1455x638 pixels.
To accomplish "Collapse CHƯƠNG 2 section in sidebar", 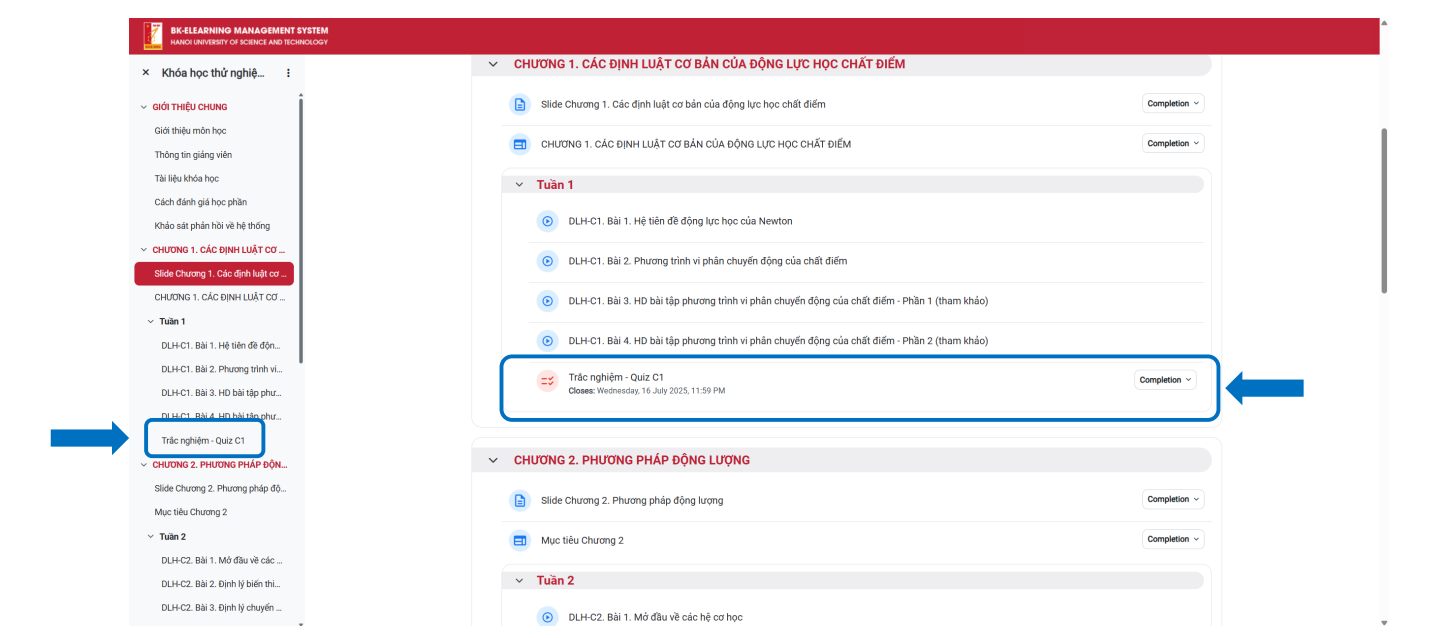I will [x=143, y=465].
